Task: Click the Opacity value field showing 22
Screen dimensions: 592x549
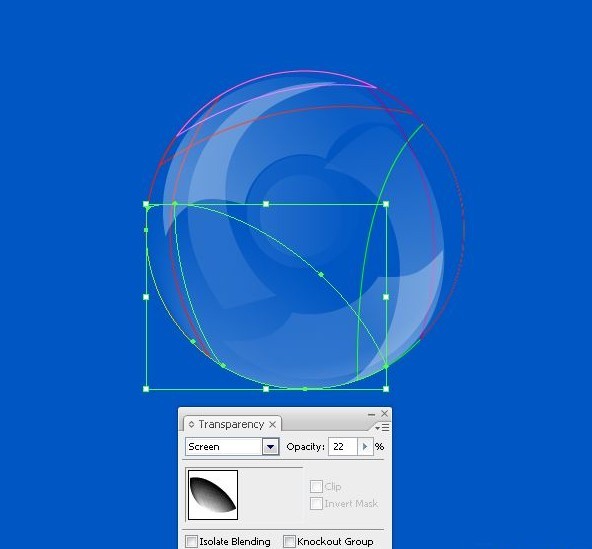Action: tap(342, 447)
